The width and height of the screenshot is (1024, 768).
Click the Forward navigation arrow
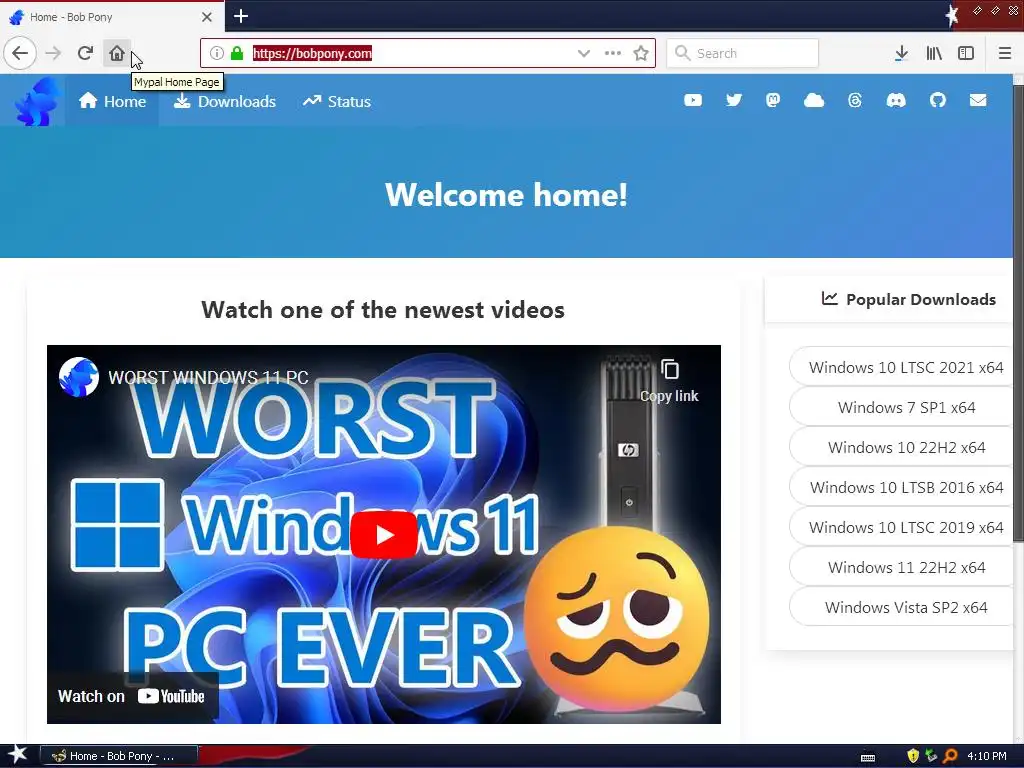tap(53, 53)
